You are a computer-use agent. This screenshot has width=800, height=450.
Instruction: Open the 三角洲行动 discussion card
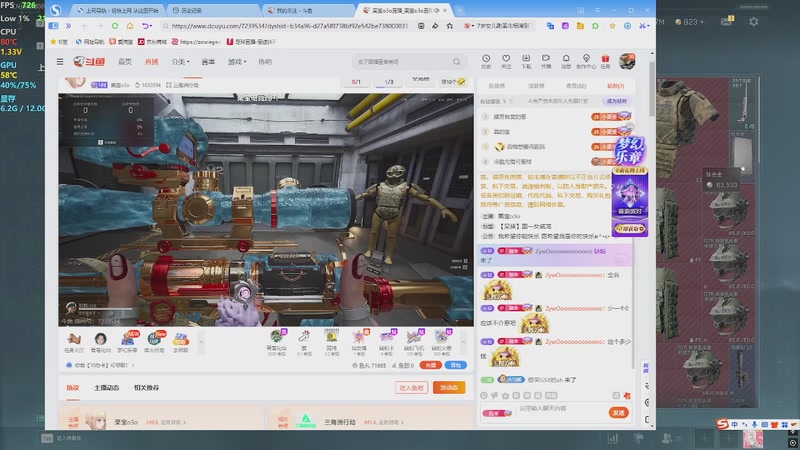click(371, 418)
